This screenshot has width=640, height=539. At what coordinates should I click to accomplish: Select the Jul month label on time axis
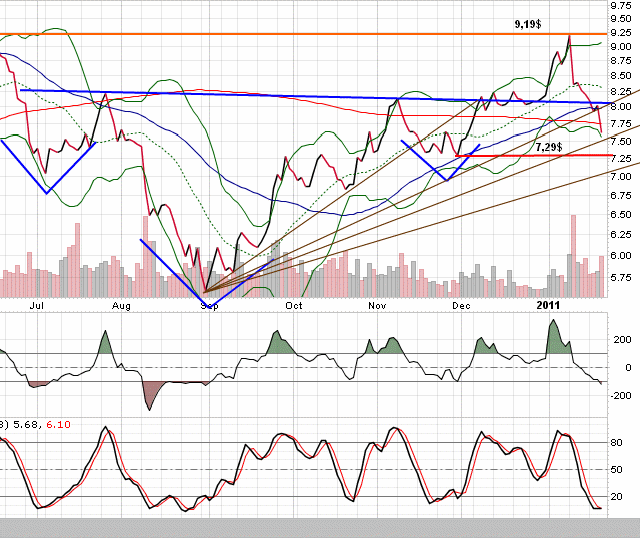pos(37,304)
